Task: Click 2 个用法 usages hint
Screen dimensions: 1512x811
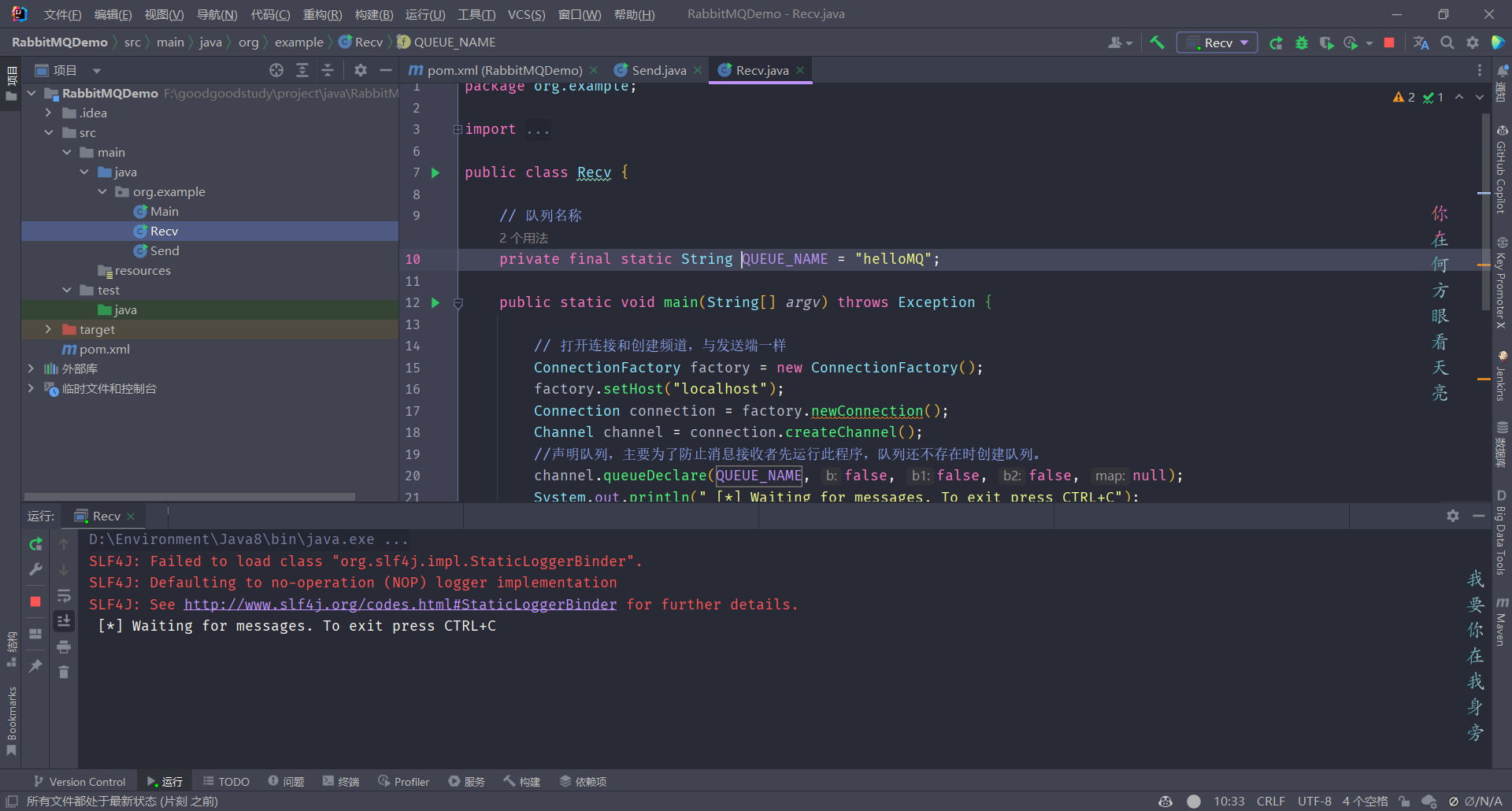Action: pyautogui.click(x=524, y=238)
